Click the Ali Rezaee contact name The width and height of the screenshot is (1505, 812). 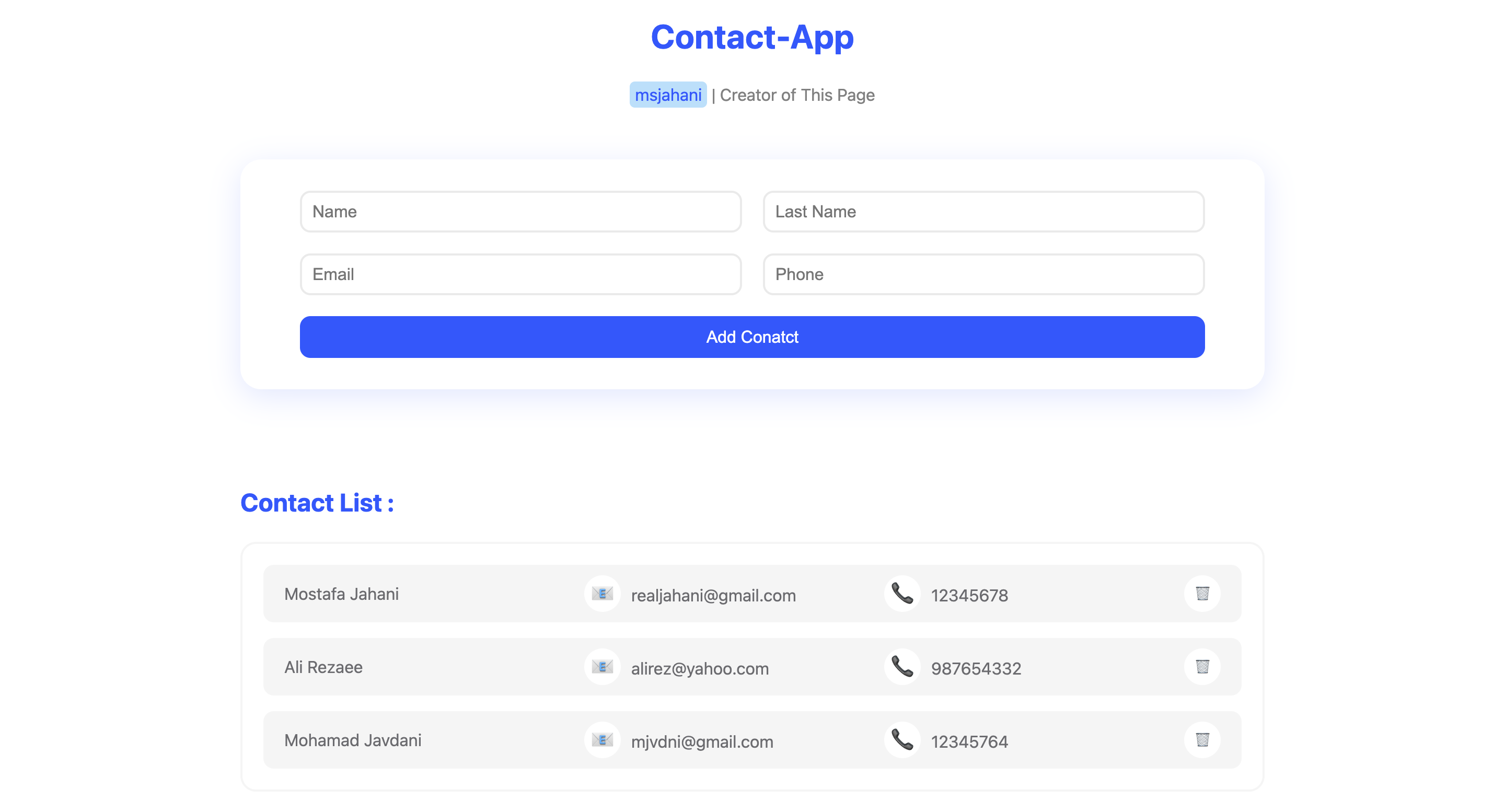[x=323, y=667]
